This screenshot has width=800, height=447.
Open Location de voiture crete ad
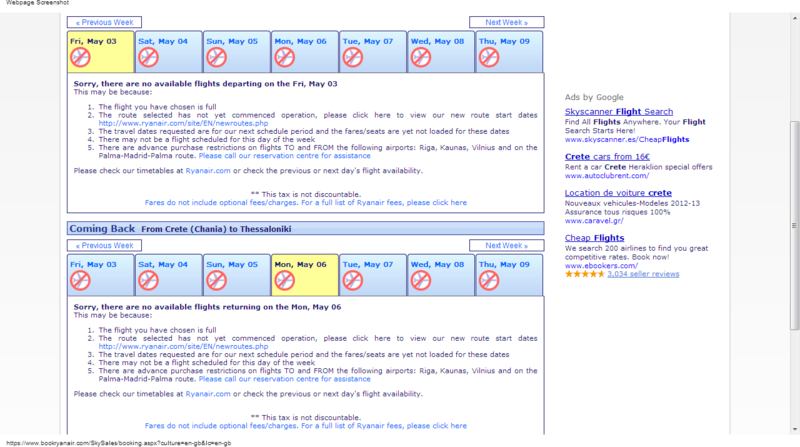click(618, 193)
